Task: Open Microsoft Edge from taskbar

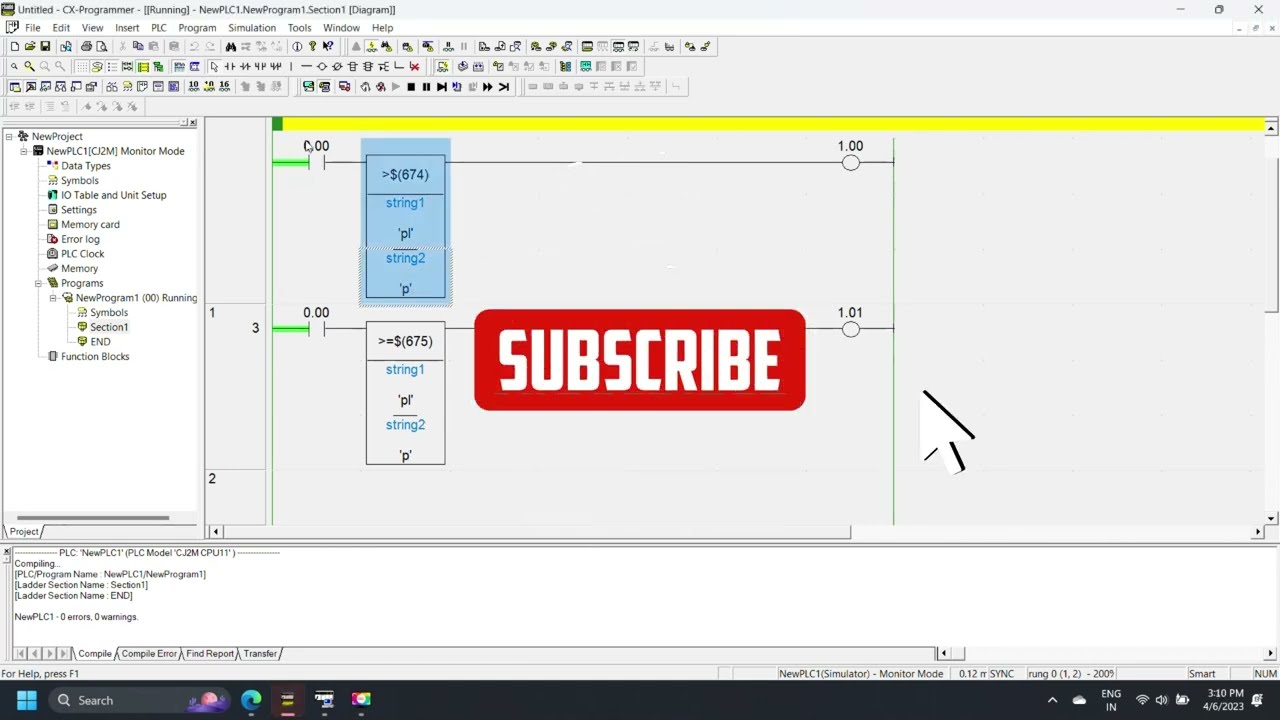Action: [x=250, y=700]
